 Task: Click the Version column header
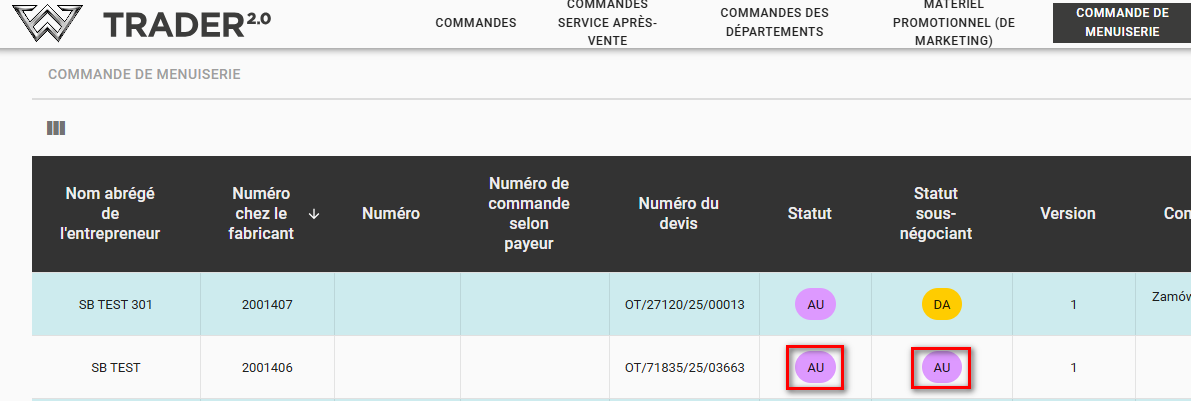click(x=1067, y=214)
